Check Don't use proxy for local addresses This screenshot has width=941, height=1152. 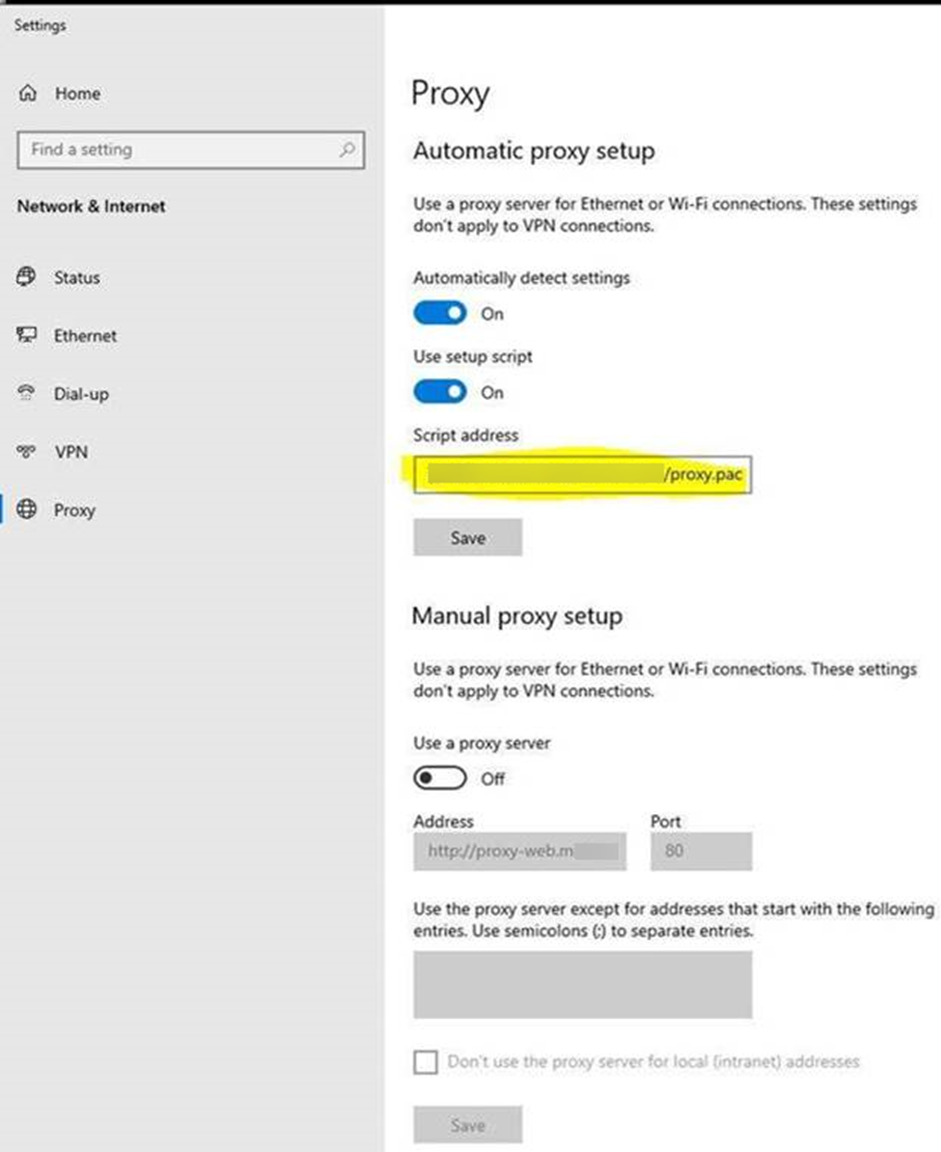(x=426, y=1061)
